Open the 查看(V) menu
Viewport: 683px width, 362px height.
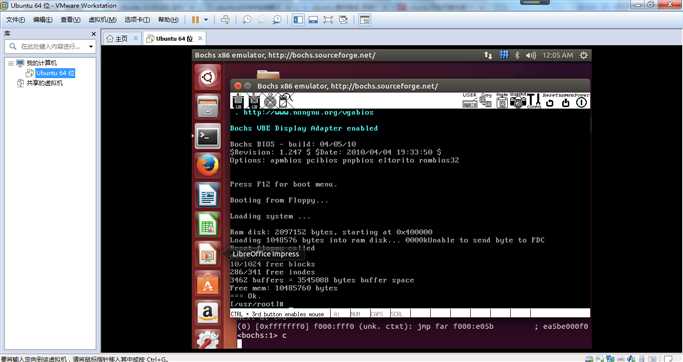click(70, 20)
